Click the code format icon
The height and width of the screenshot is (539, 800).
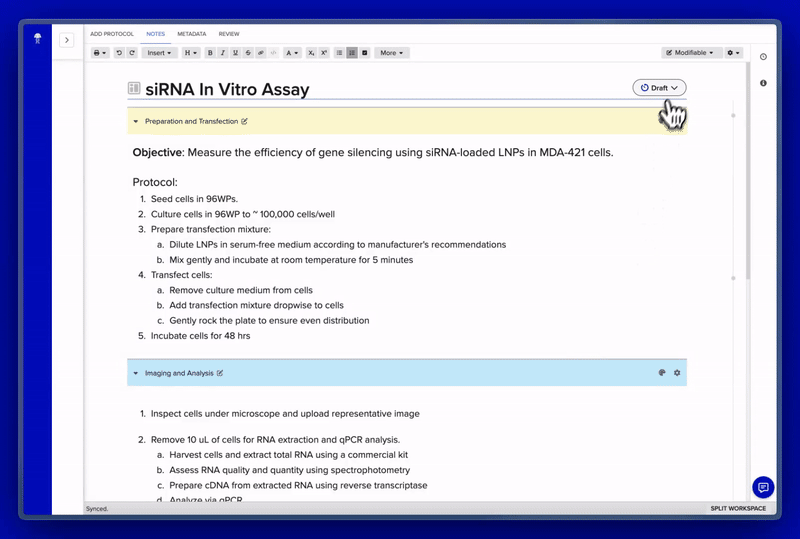(273, 53)
